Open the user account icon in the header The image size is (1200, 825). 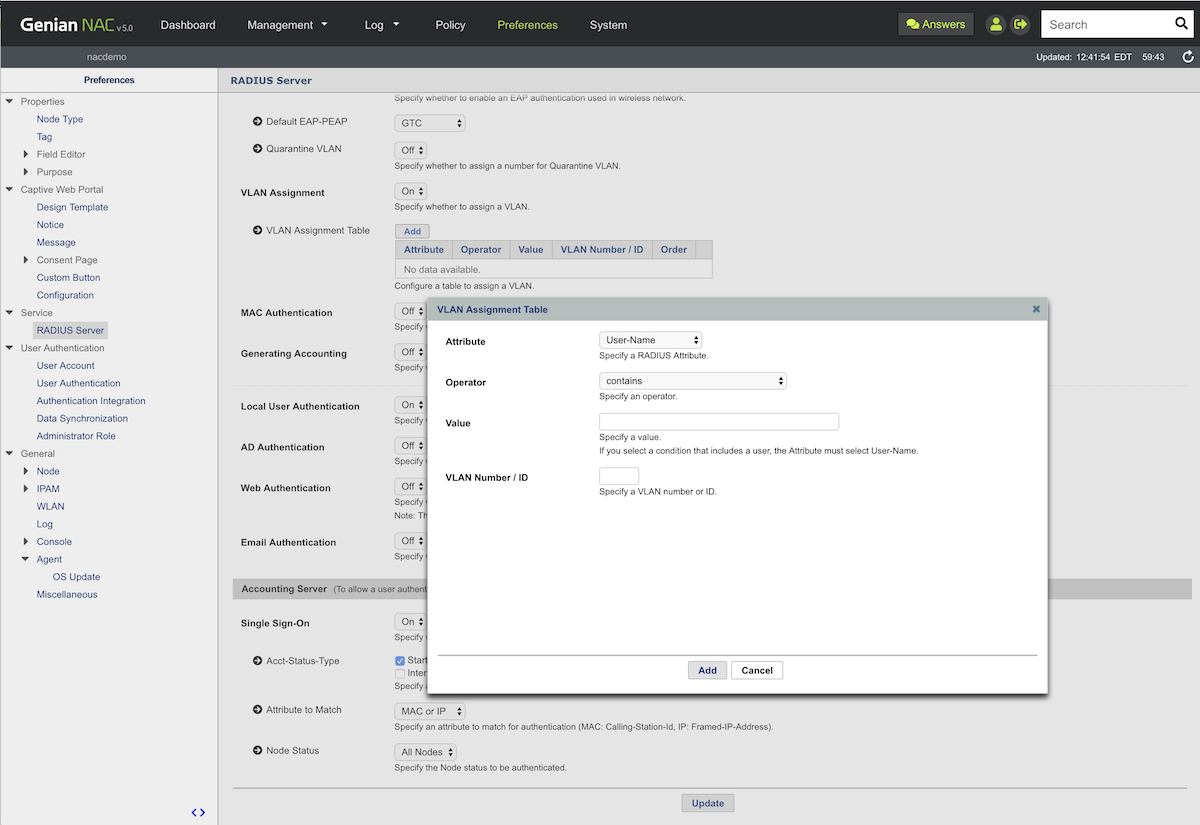pyautogui.click(x=995, y=23)
